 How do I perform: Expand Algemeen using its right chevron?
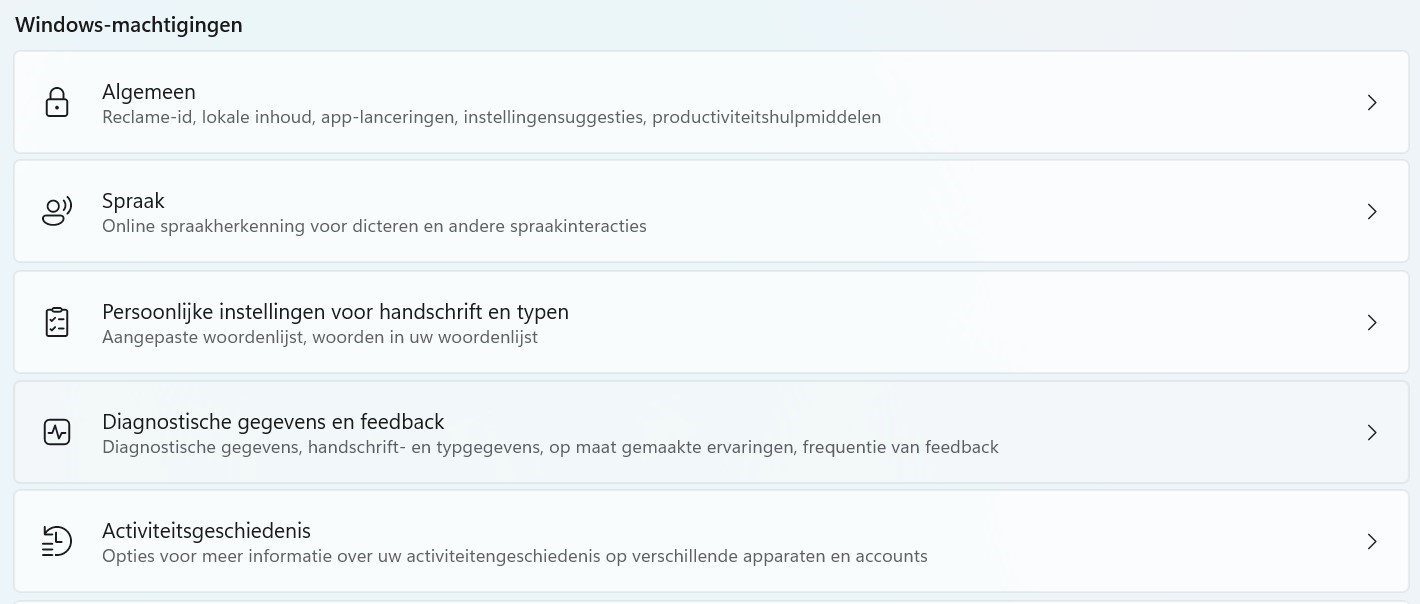pos(1372,103)
